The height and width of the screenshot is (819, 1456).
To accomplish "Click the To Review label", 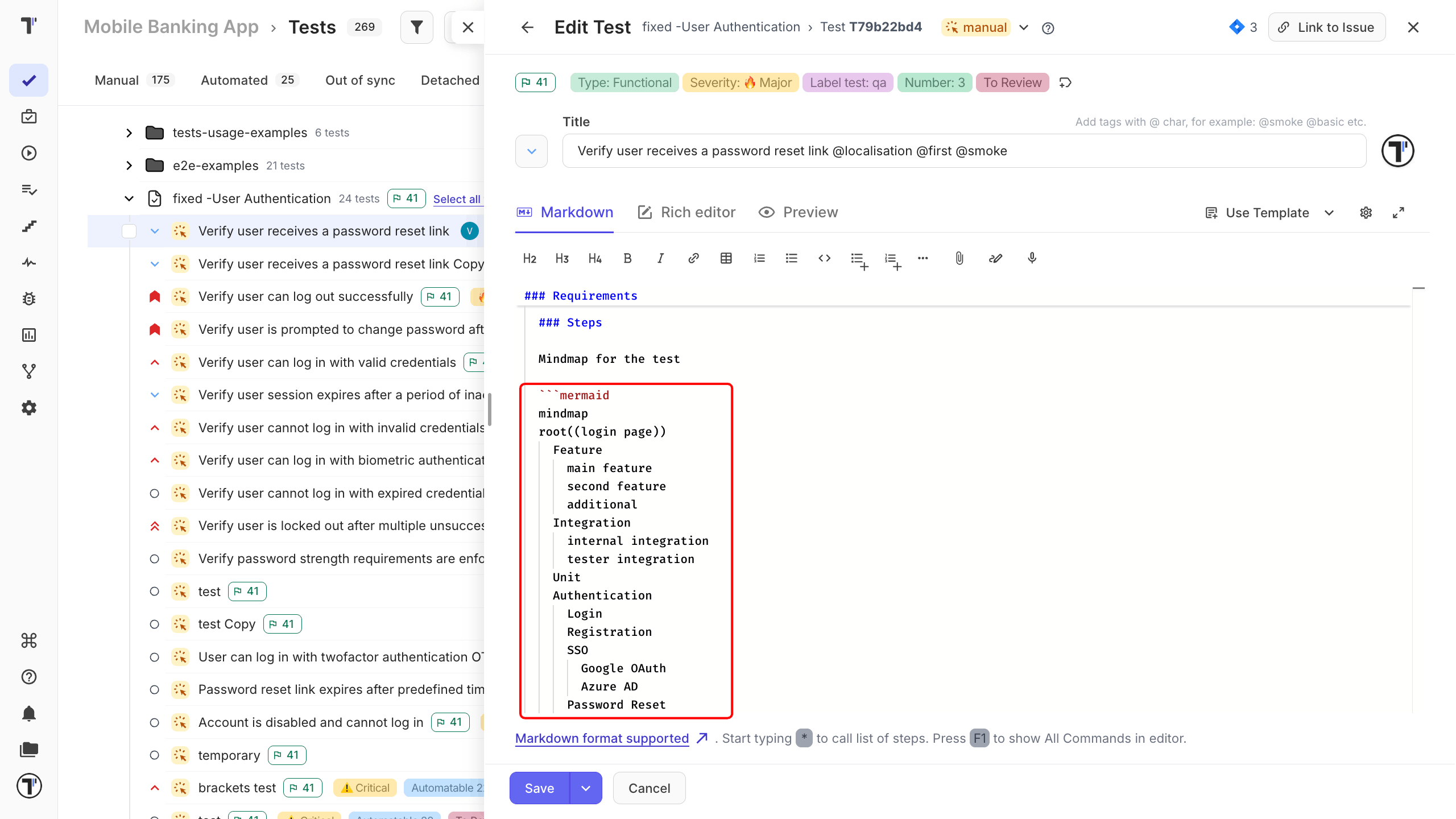I will (1012, 82).
